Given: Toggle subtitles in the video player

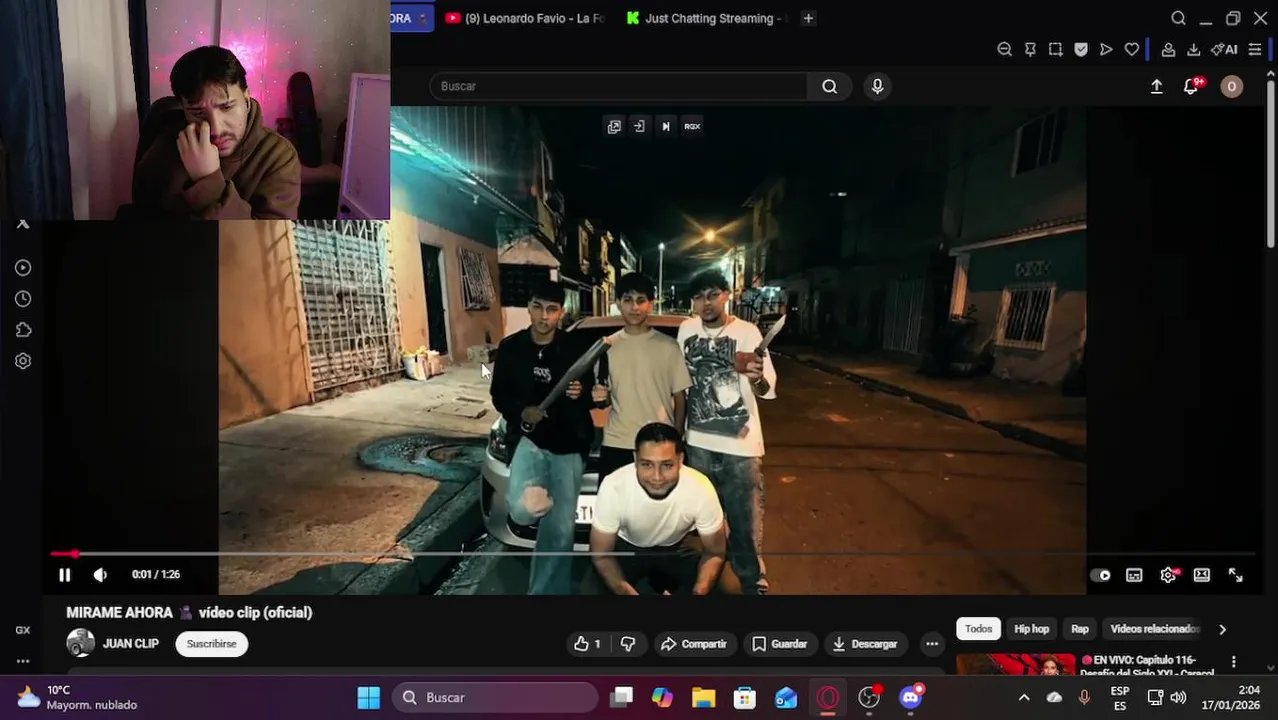Looking at the screenshot, I should click(1134, 575).
